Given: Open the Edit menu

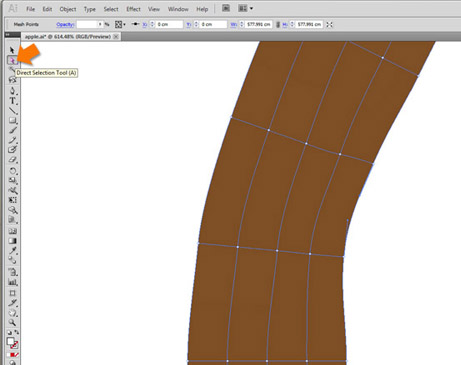Looking at the screenshot, I should coord(47,9).
